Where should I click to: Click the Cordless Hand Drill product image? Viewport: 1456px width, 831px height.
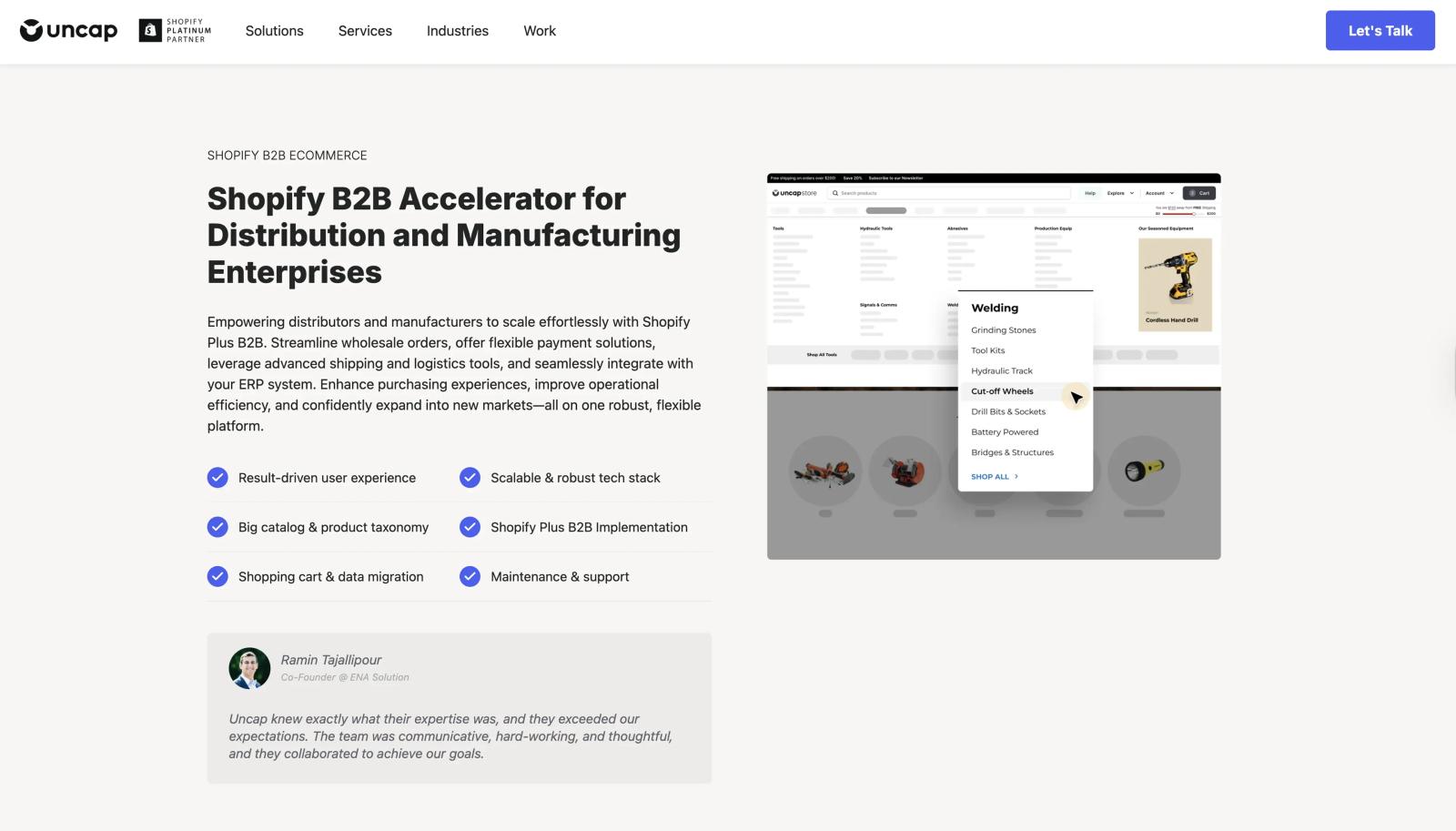coord(1175,284)
